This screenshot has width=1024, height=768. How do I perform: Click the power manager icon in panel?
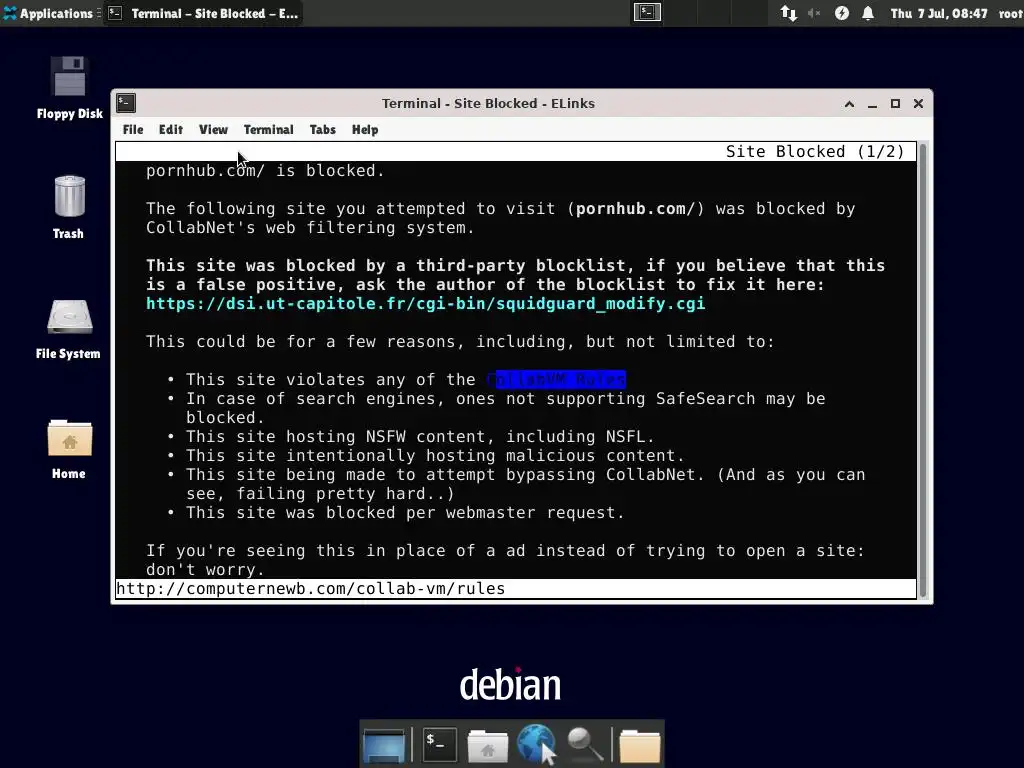click(x=842, y=13)
